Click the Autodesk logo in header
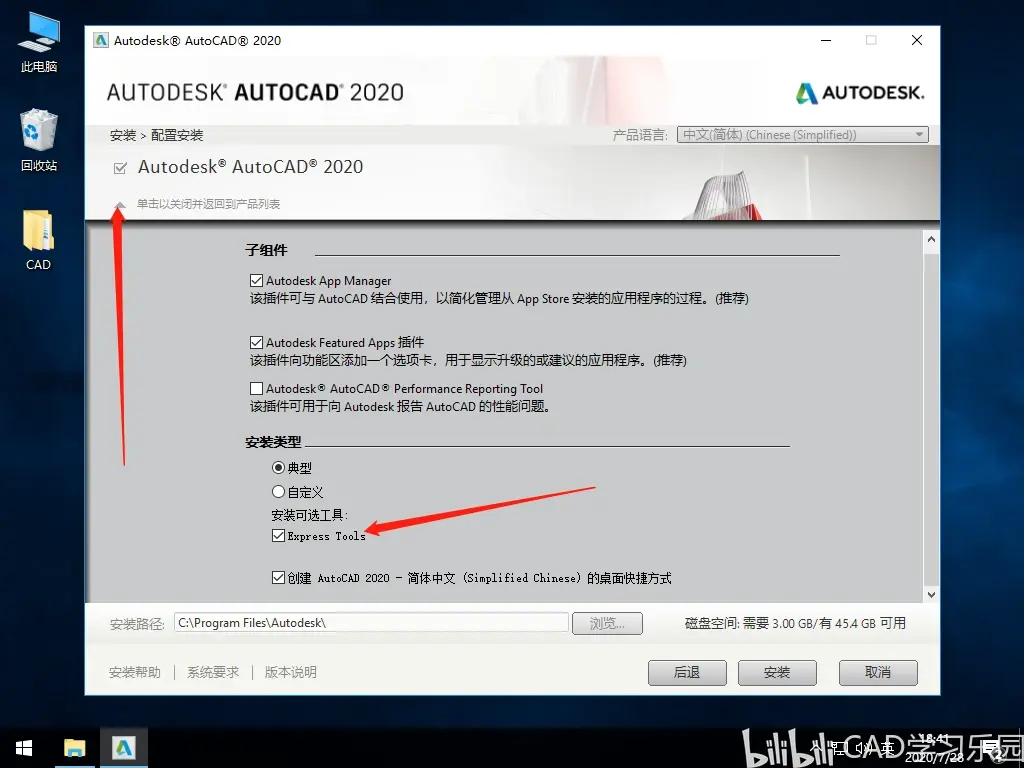1024x768 pixels. (859, 93)
